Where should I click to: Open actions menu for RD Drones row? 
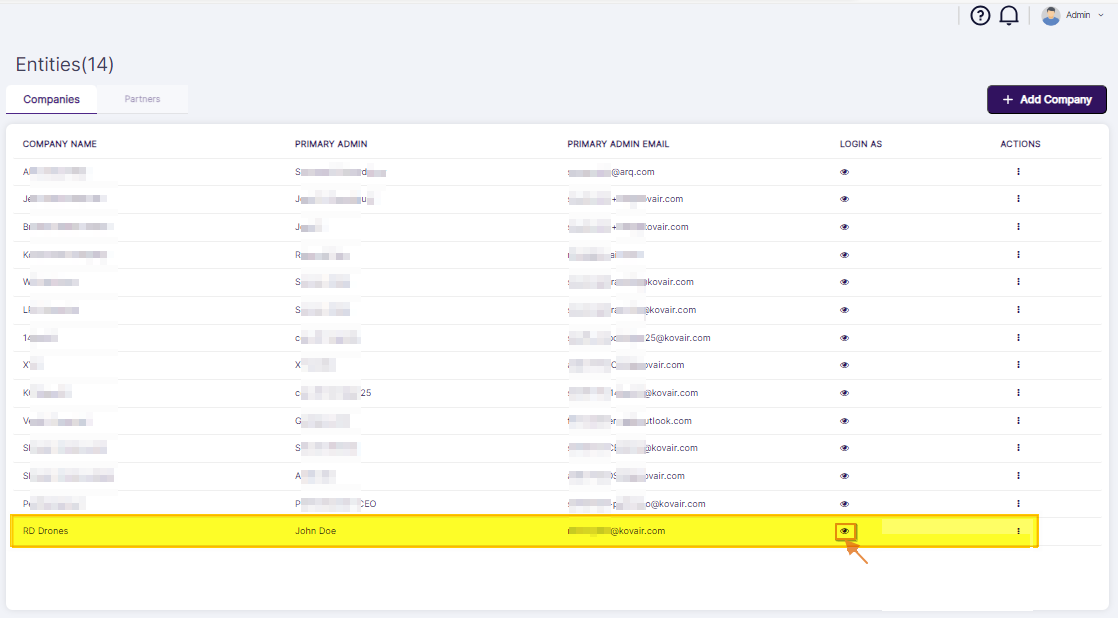[x=1018, y=531]
